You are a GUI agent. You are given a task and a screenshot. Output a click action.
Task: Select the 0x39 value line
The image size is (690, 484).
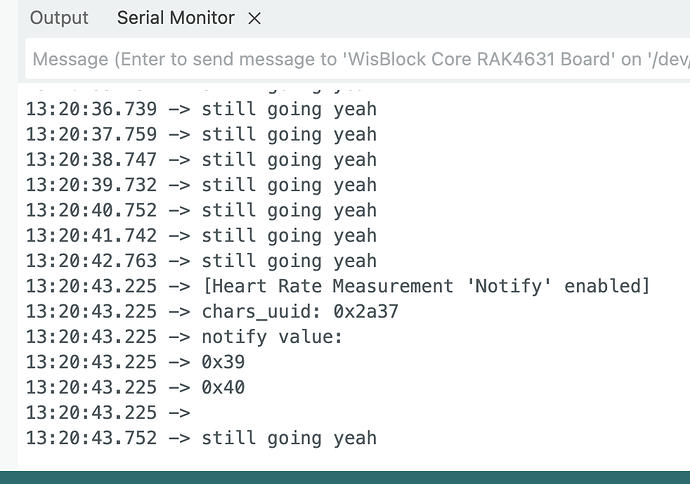pyautogui.click(x=135, y=362)
